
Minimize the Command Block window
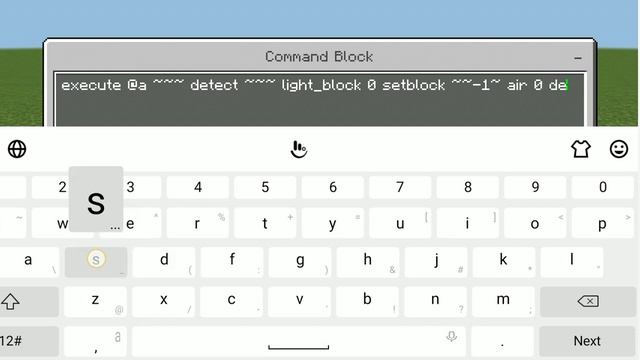click(x=578, y=58)
